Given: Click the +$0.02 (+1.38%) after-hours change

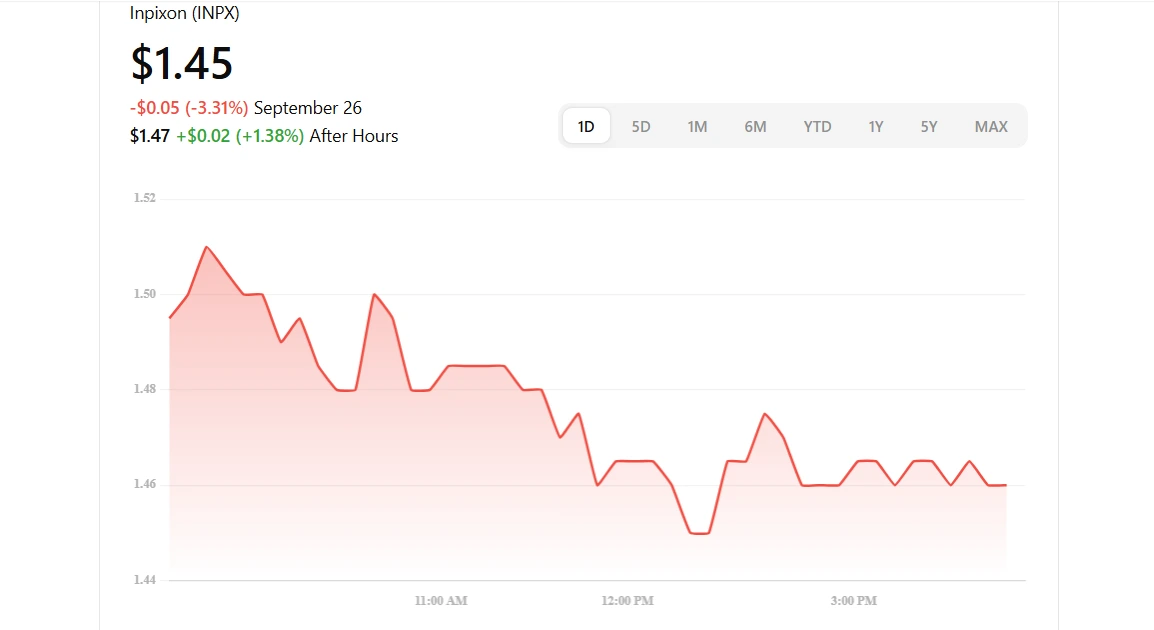Looking at the screenshot, I should coord(240,136).
